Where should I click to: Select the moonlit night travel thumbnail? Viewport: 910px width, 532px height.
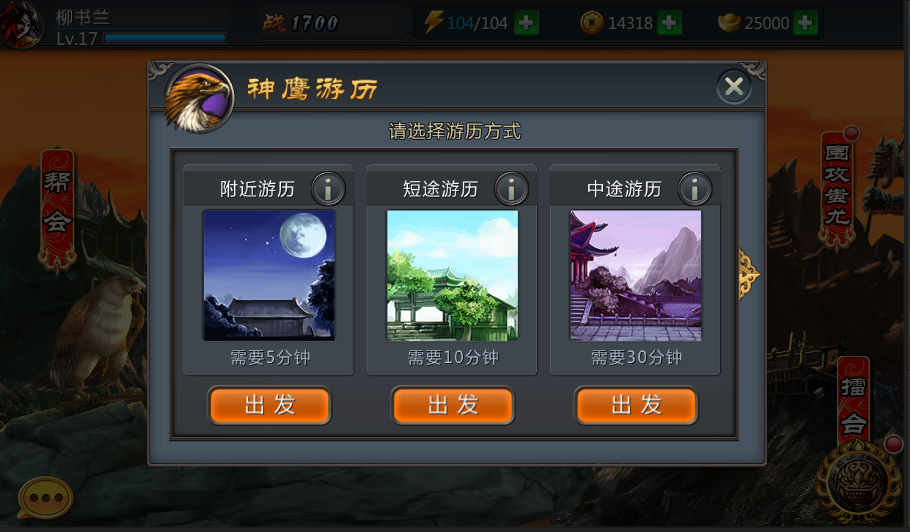click(x=269, y=275)
